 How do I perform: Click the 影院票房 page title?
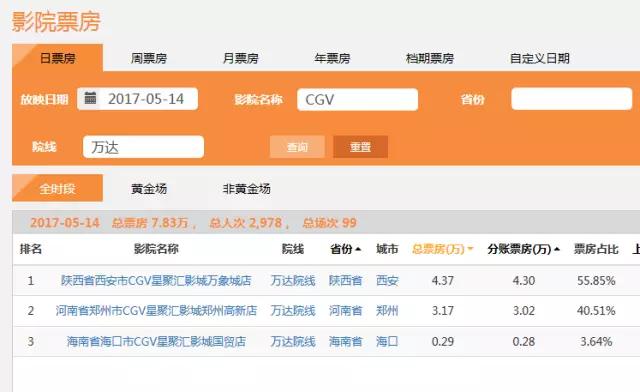pyautogui.click(x=56, y=22)
